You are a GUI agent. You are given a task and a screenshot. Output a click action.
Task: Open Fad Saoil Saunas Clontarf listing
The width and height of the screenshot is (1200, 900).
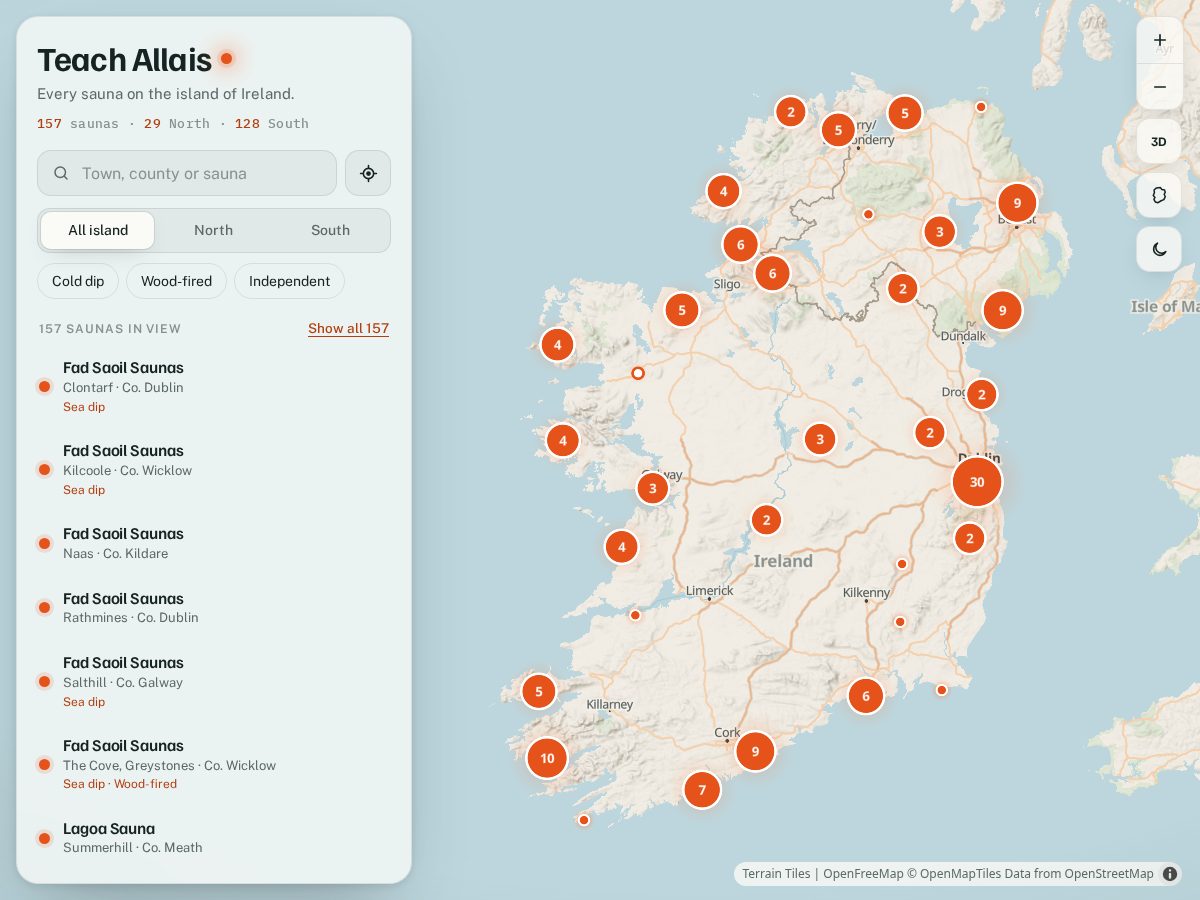coord(214,386)
